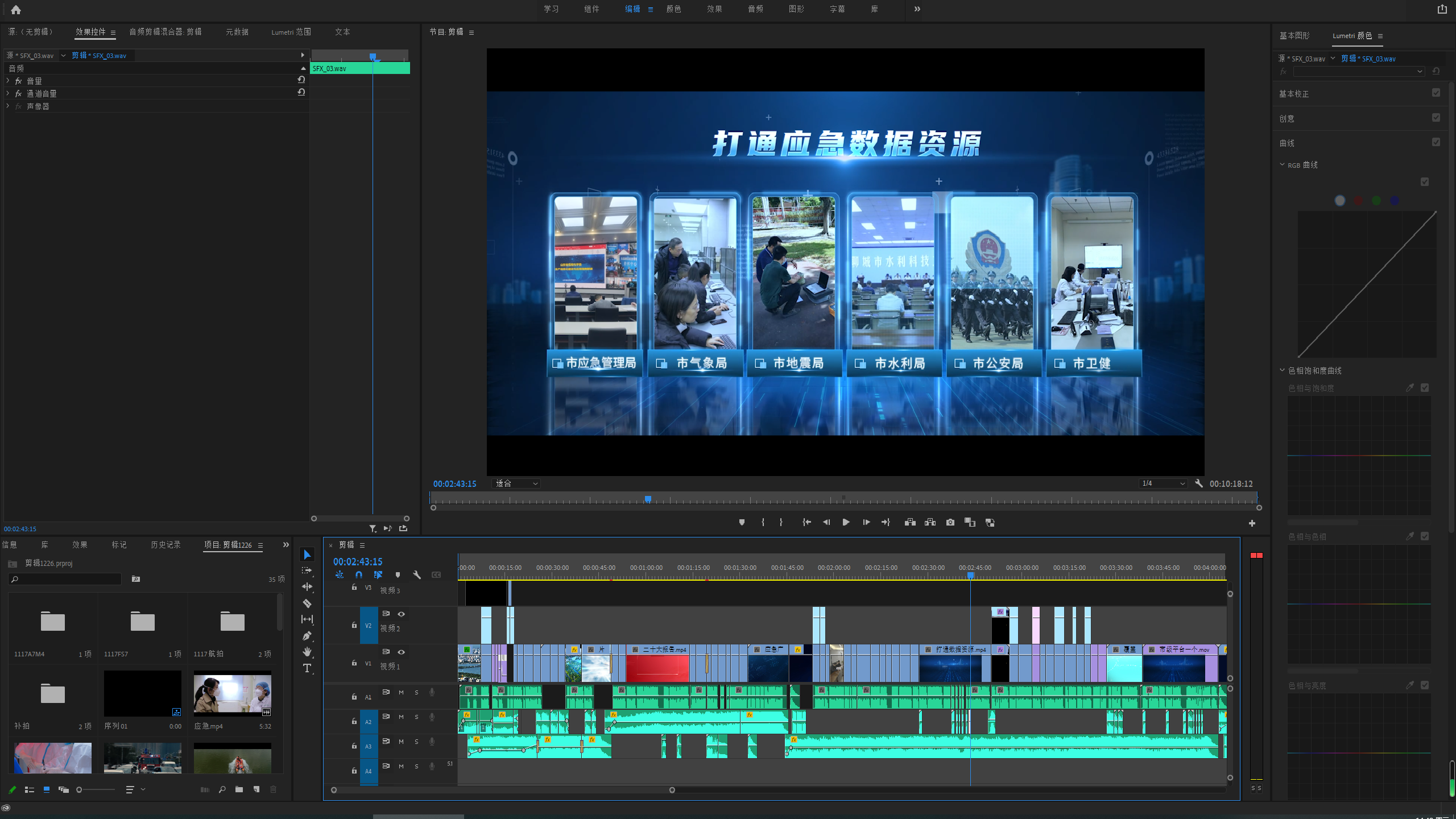The image size is (1456, 819).
Task: Select the Type tool
Action: click(x=307, y=668)
